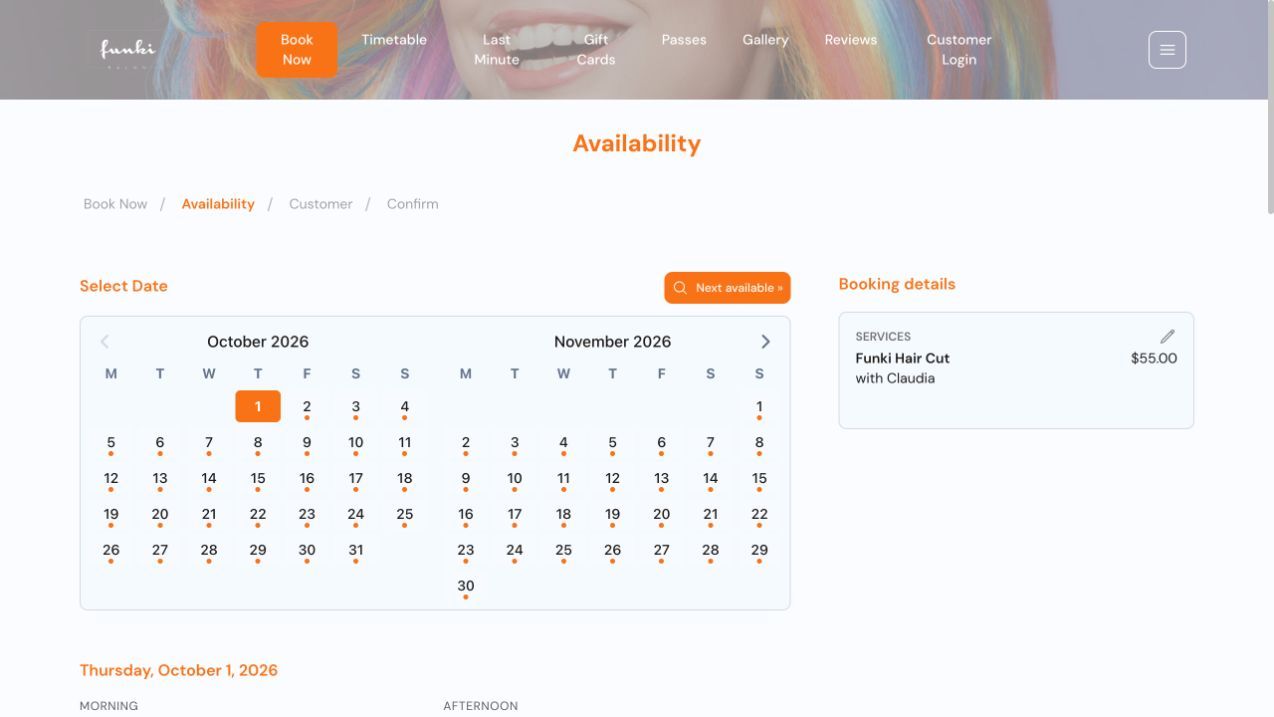Open the Gallery page
The height and width of the screenshot is (717, 1274).
(766, 40)
